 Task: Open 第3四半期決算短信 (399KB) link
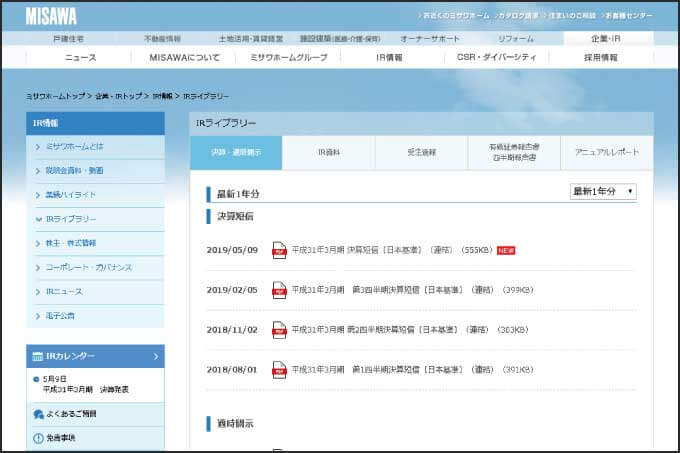tap(412, 290)
